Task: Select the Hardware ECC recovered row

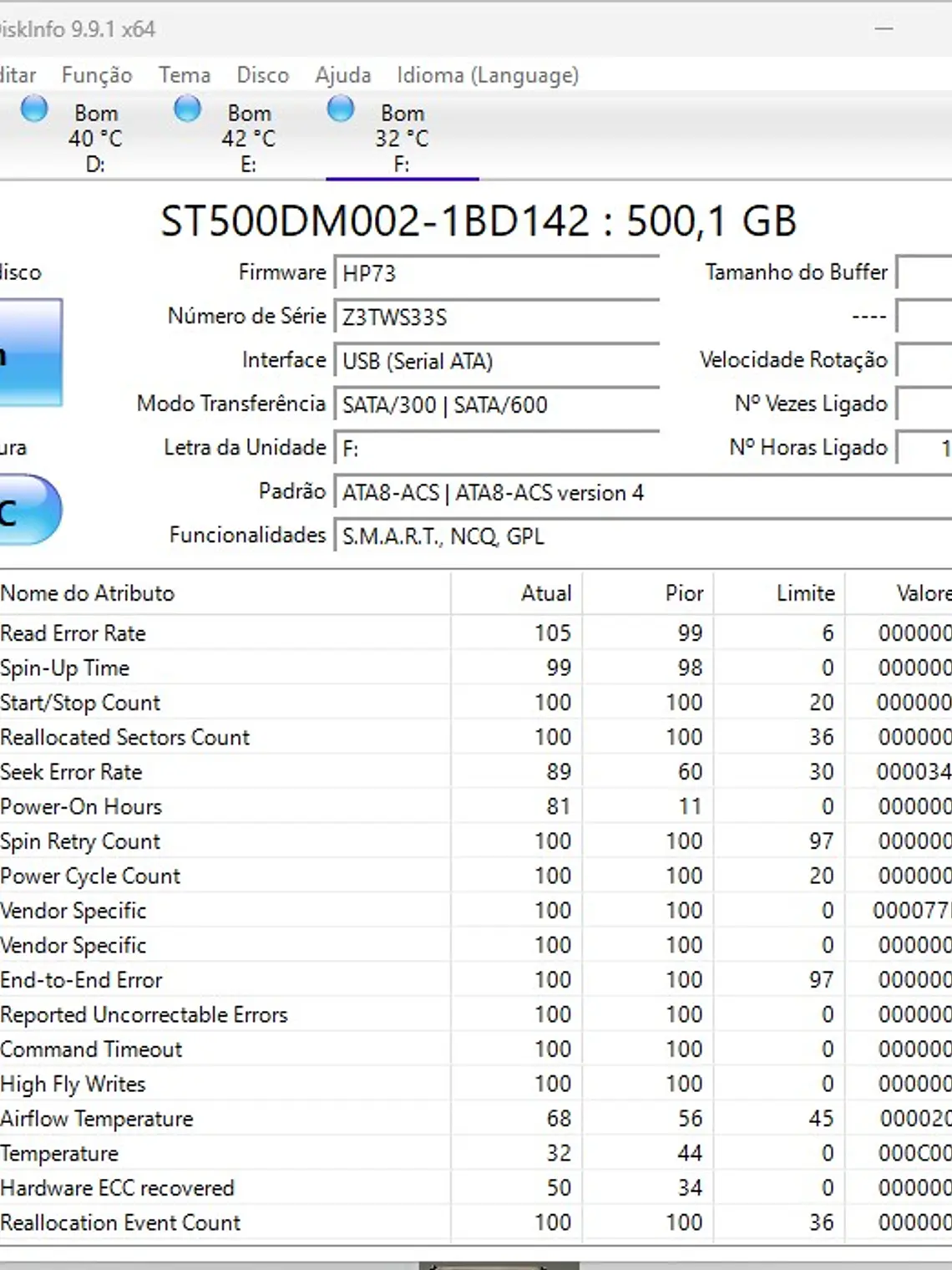Action: 476,1188
